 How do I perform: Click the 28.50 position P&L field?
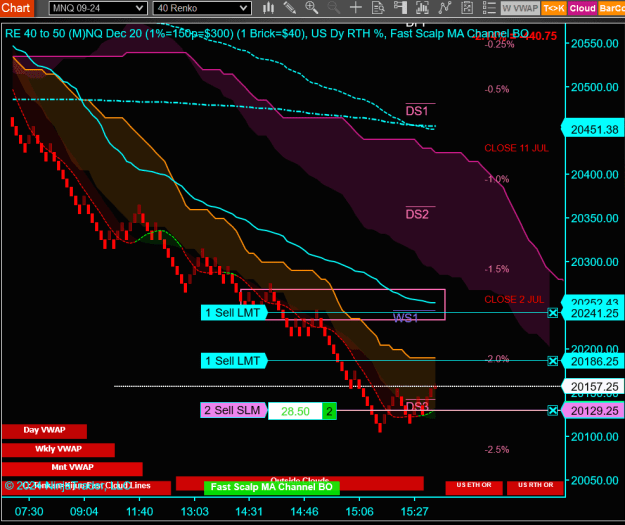[295, 411]
